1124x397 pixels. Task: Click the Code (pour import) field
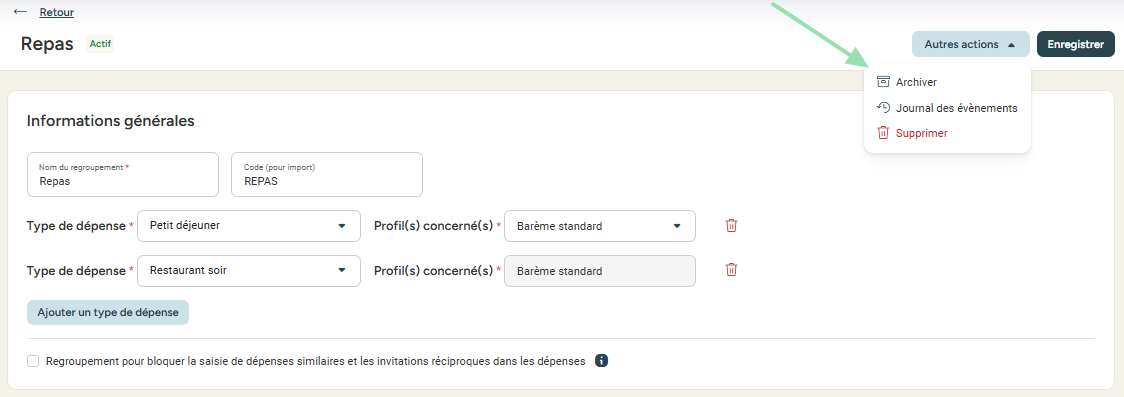tap(327, 174)
